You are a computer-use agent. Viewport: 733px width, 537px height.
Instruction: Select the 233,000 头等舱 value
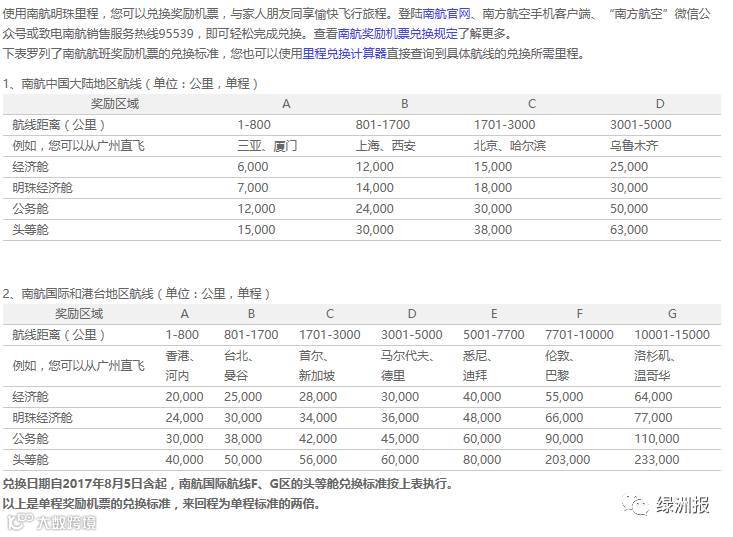pyautogui.click(x=656, y=460)
